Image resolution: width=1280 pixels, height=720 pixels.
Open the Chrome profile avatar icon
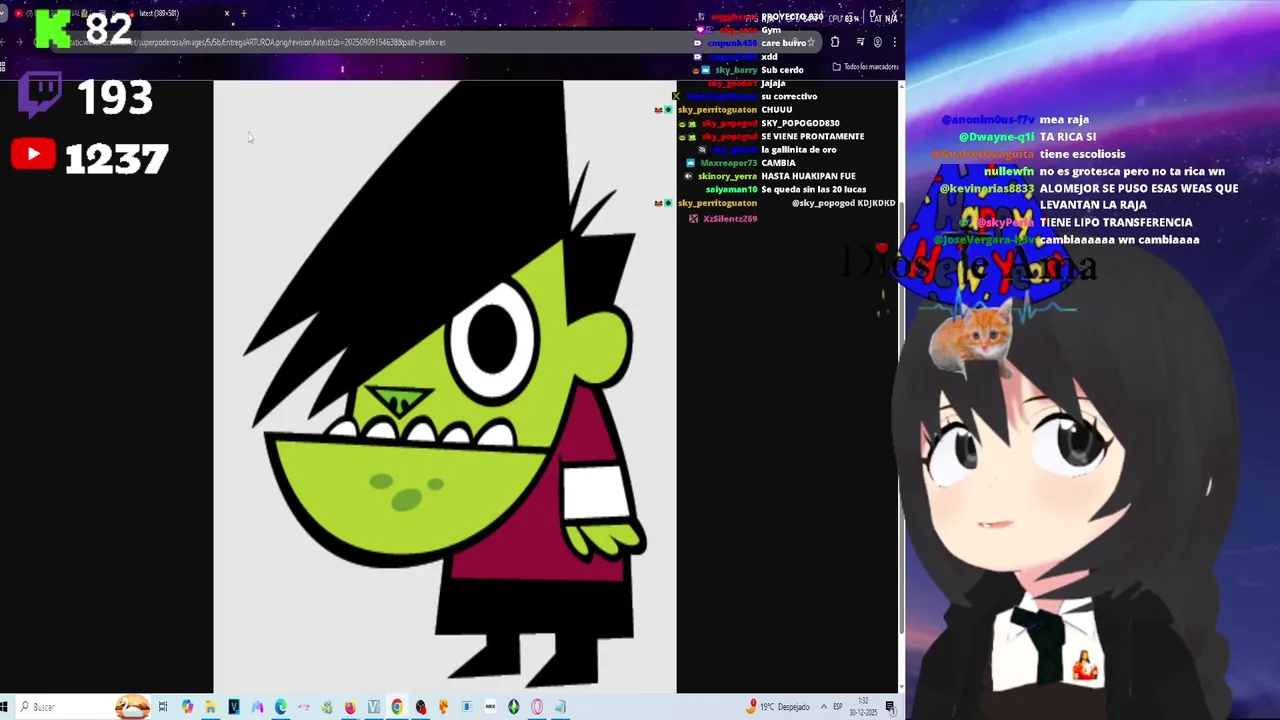tap(878, 42)
